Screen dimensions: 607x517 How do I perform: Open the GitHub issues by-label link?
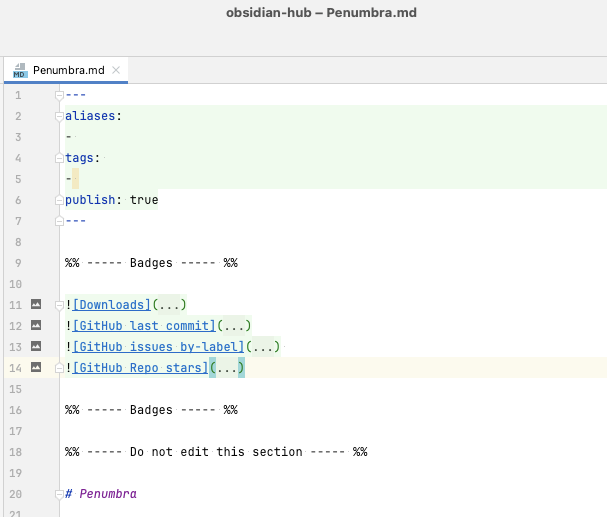pos(158,347)
